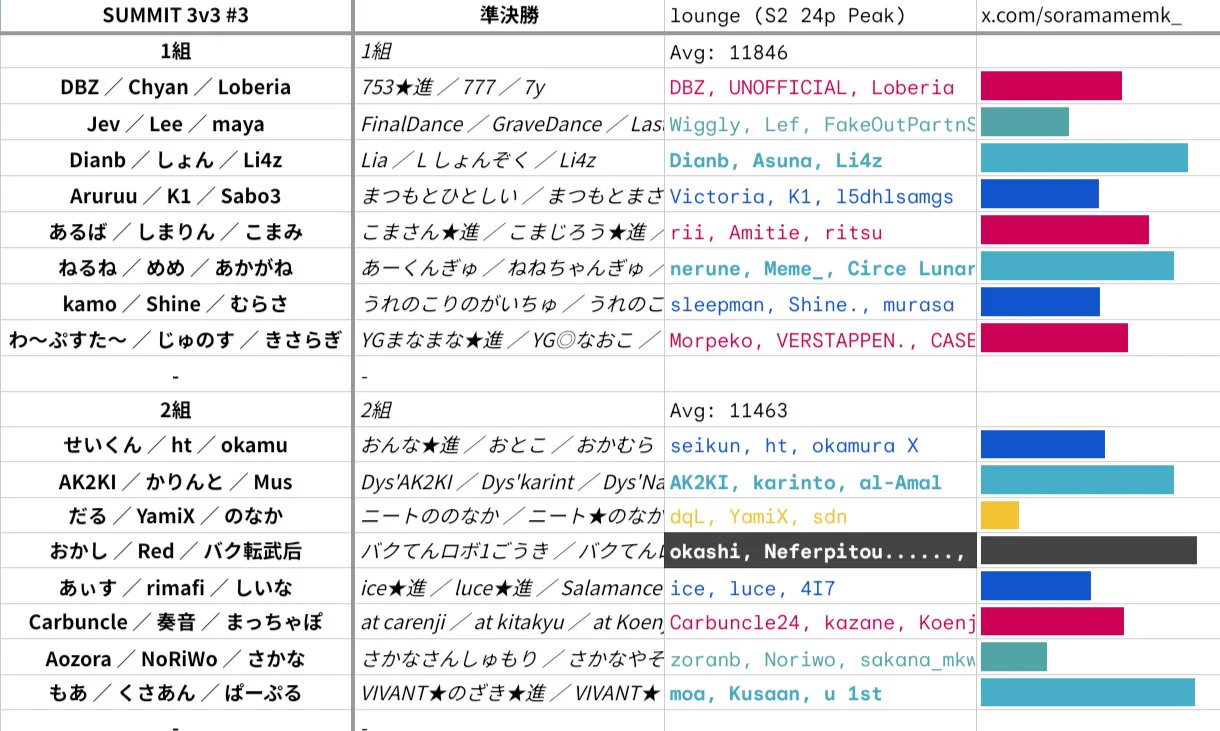The height and width of the screenshot is (731, 1220).
Task: Select the highlighted 'okashi, Neferpitou' cell
Action: click(821, 551)
